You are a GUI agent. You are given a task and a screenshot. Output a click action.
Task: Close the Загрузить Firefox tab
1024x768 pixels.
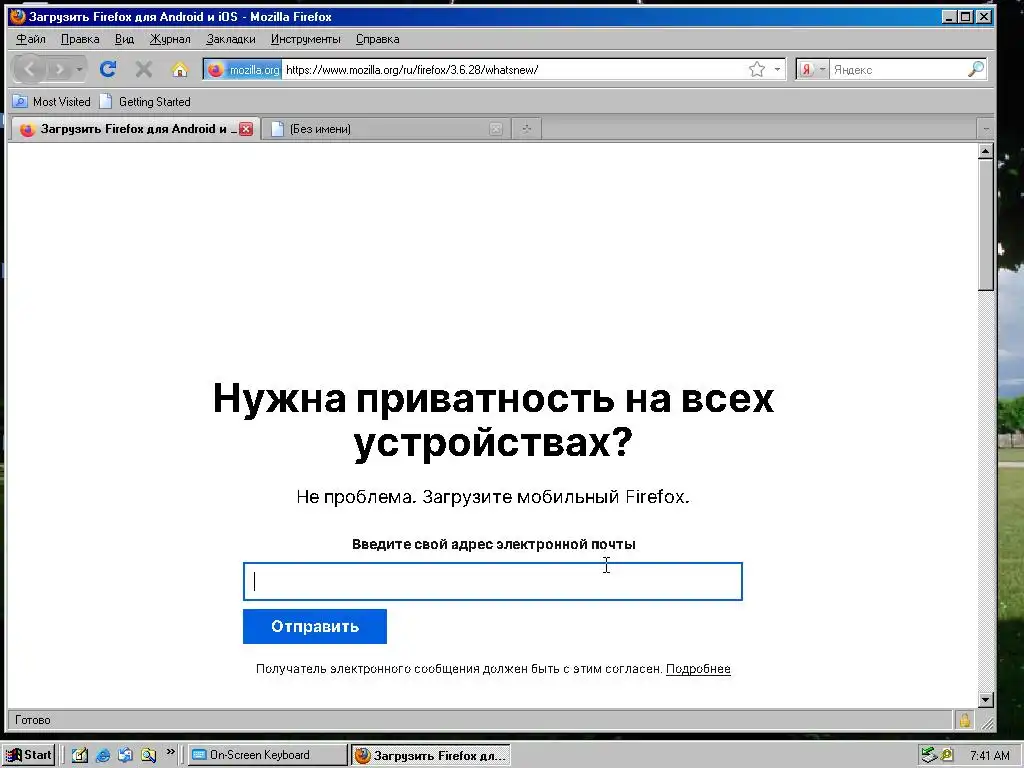point(246,129)
